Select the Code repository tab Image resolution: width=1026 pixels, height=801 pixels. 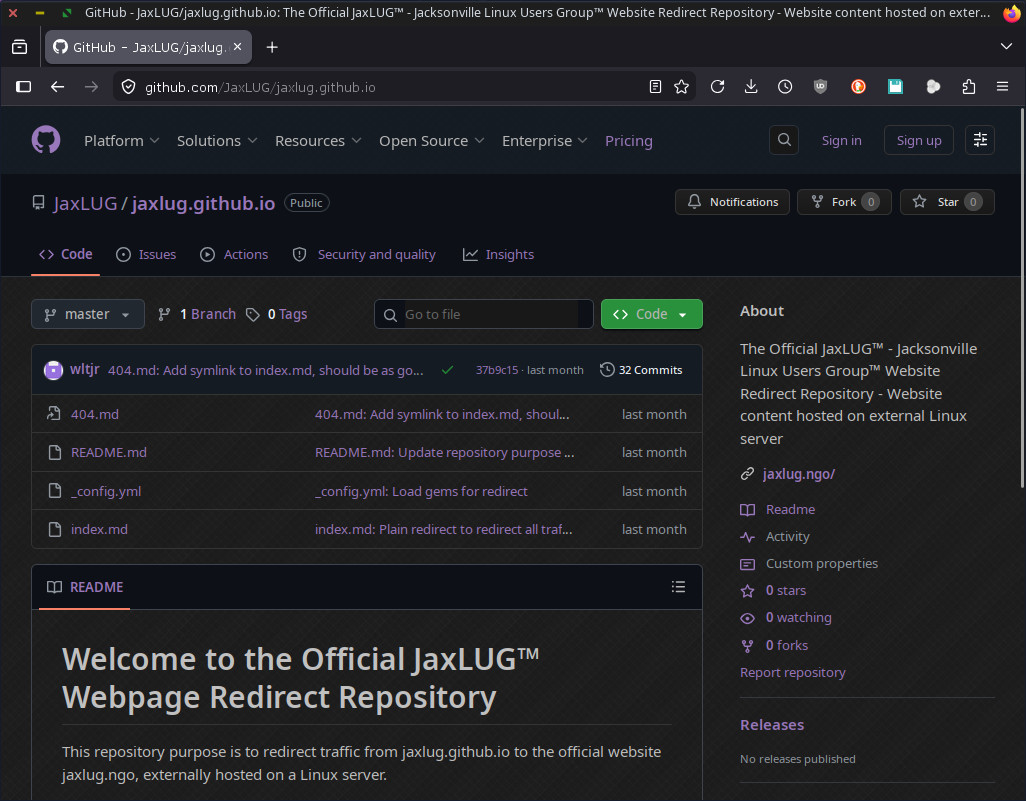[x=65, y=255]
